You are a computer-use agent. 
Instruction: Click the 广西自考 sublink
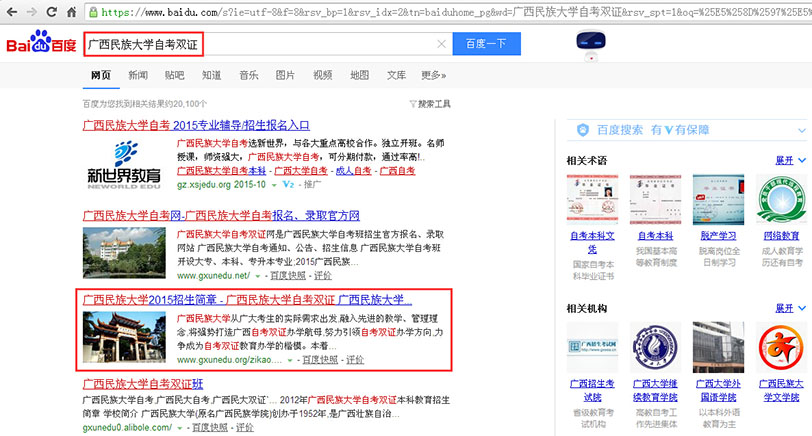[398, 171]
